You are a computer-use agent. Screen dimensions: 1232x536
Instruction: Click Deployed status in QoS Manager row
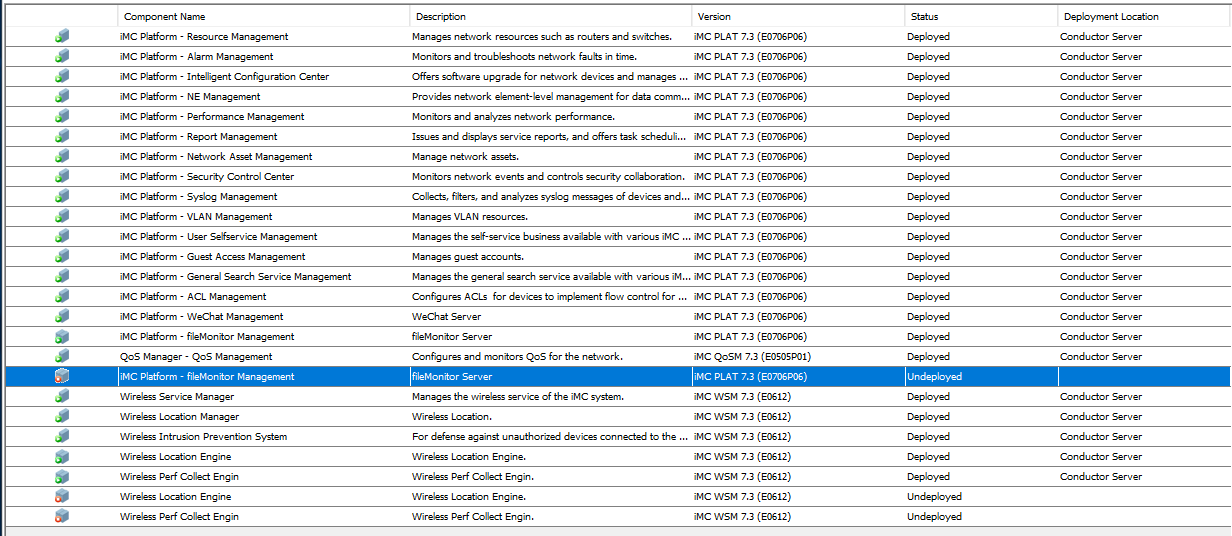coord(928,357)
